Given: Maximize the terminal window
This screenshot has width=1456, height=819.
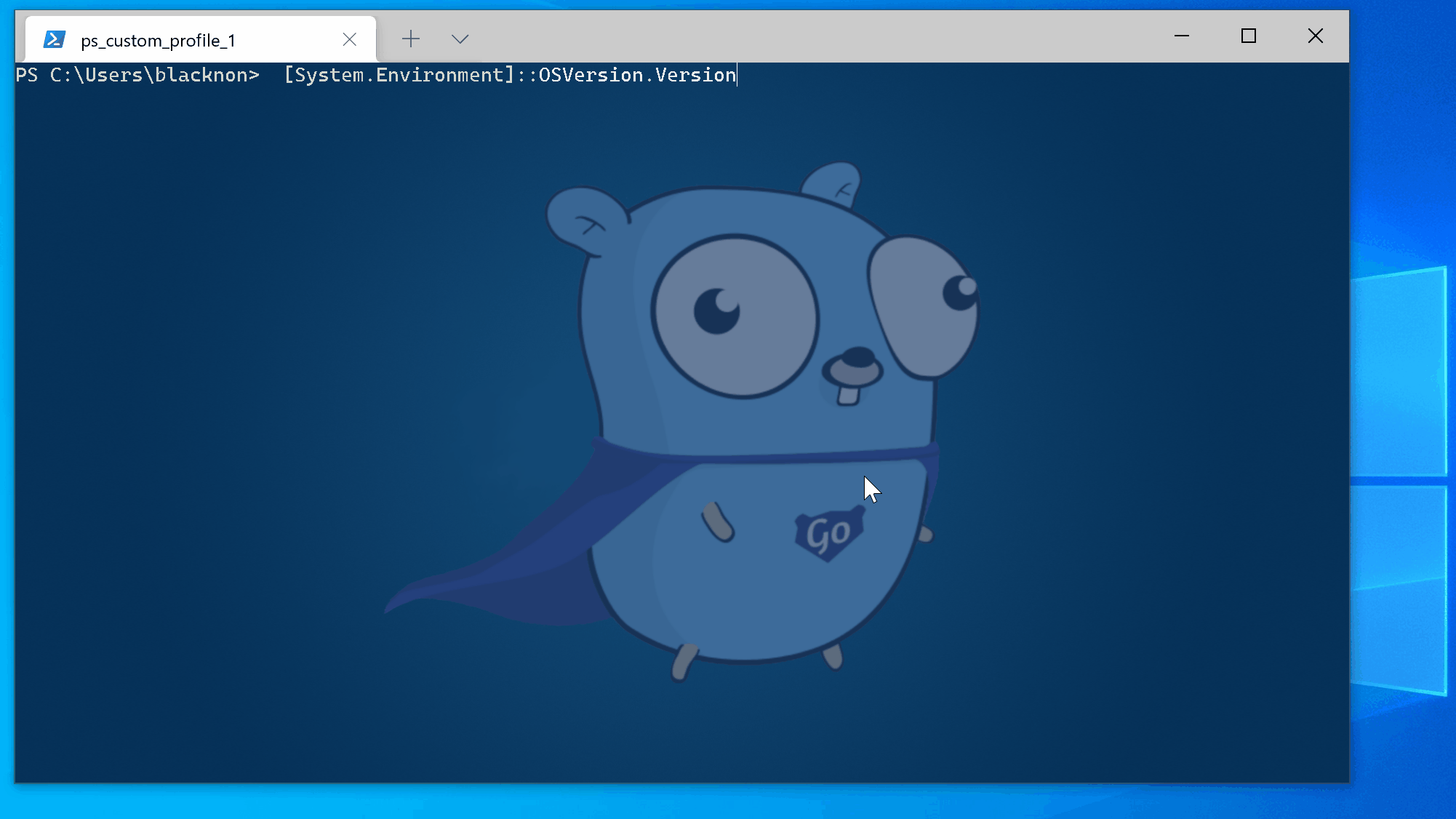Looking at the screenshot, I should pyautogui.click(x=1249, y=36).
